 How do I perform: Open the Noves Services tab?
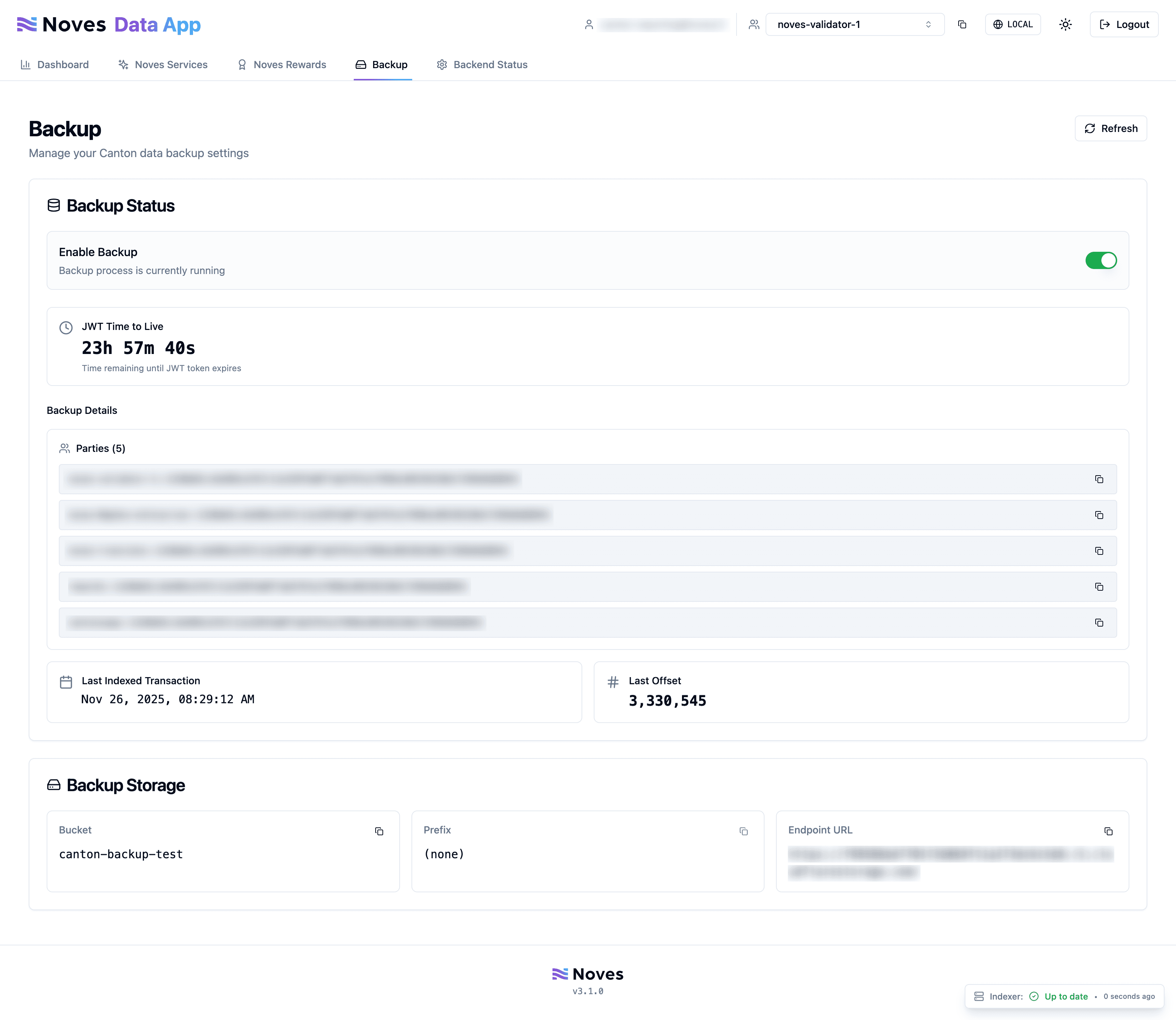point(163,65)
